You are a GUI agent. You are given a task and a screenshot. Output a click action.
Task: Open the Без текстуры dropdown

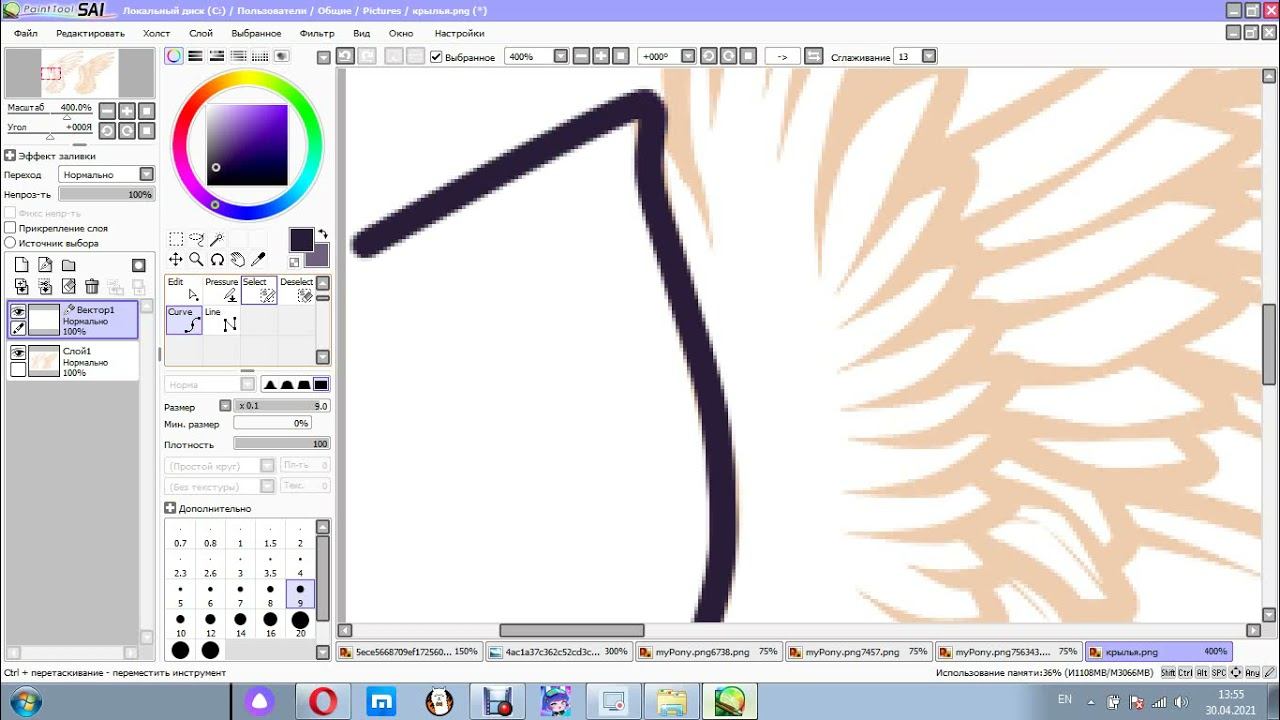pos(267,487)
